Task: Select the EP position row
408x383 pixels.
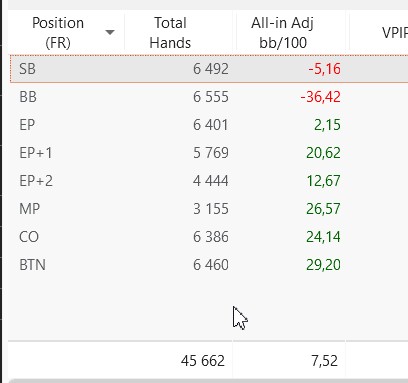Action: pyautogui.click(x=209, y=125)
